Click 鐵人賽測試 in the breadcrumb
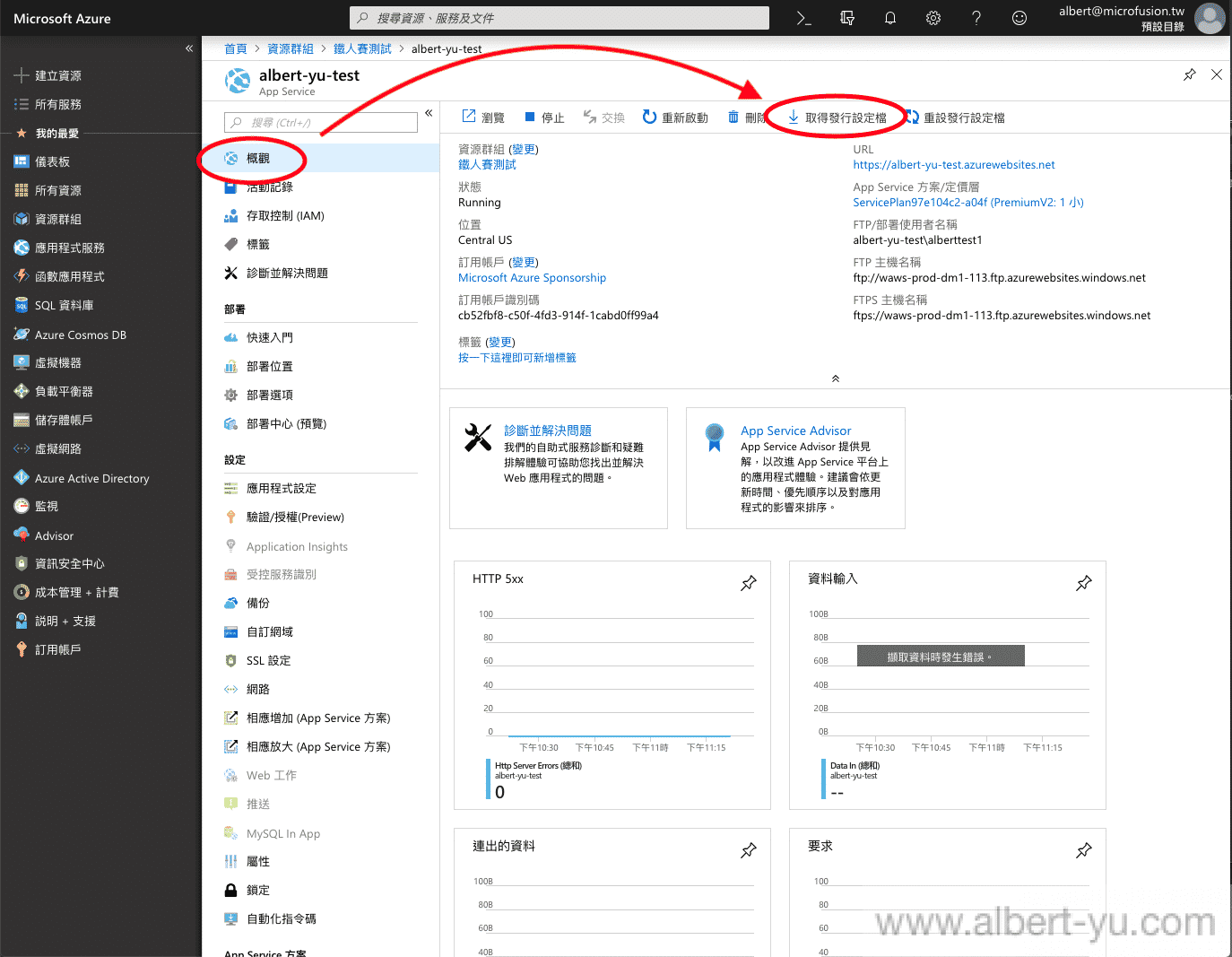 click(x=362, y=48)
